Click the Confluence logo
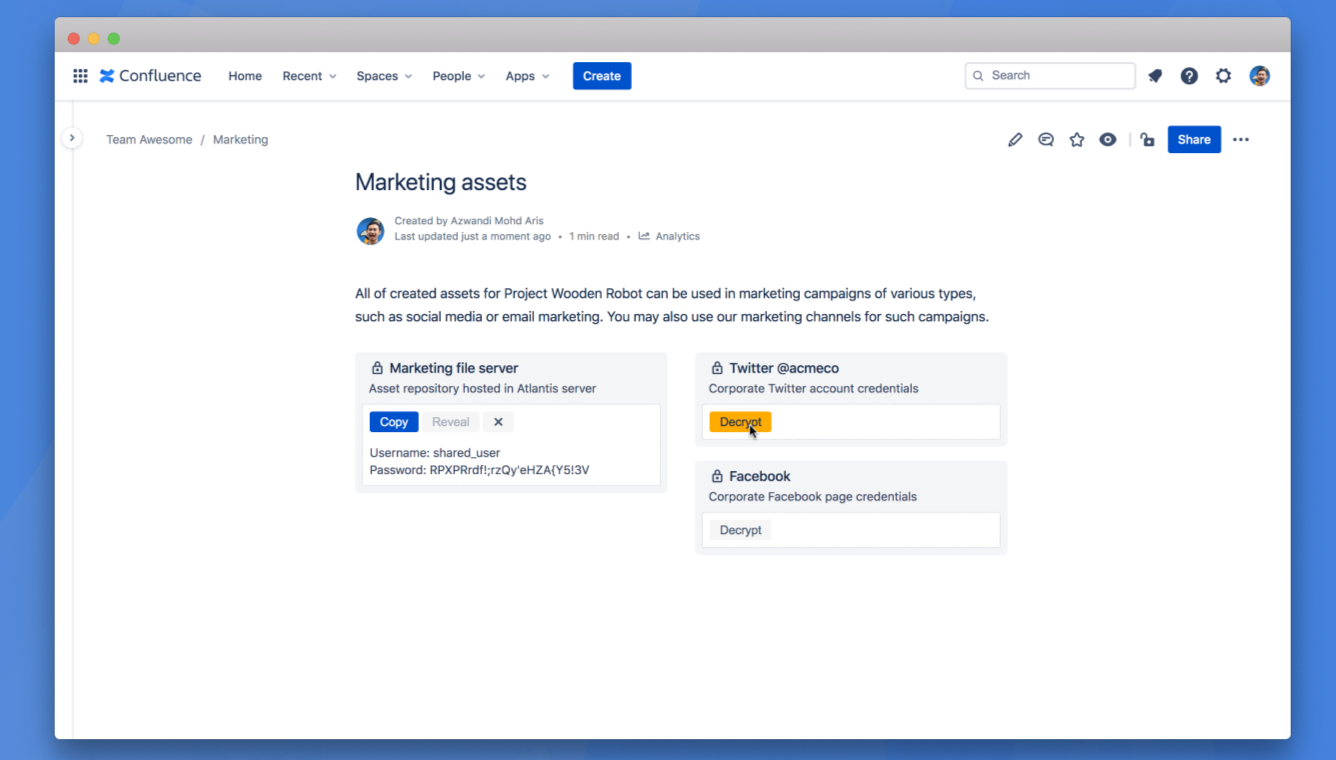The image size is (1336, 760). 150,76
